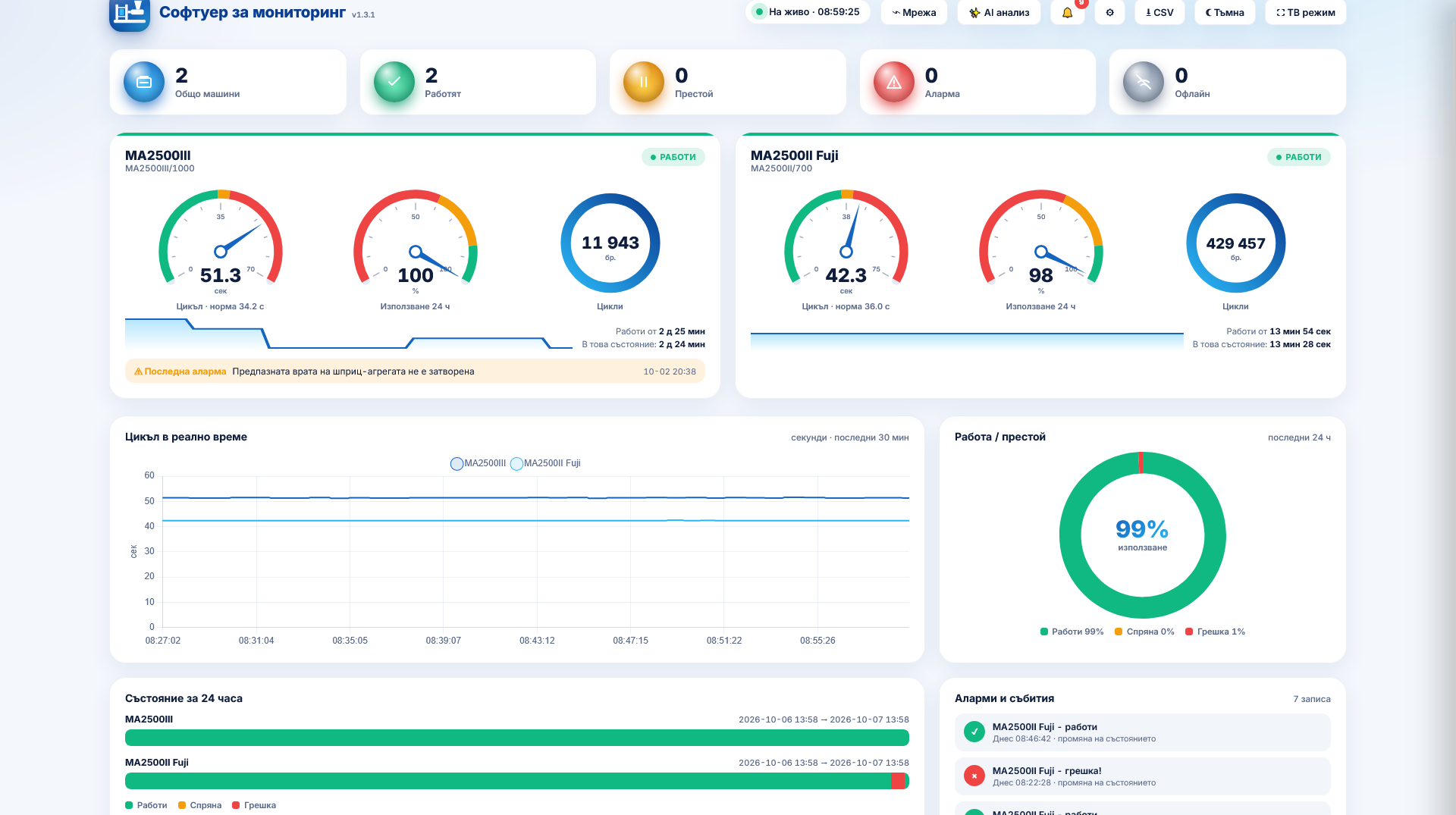Click MA2500III cycle time gauge

(221, 243)
